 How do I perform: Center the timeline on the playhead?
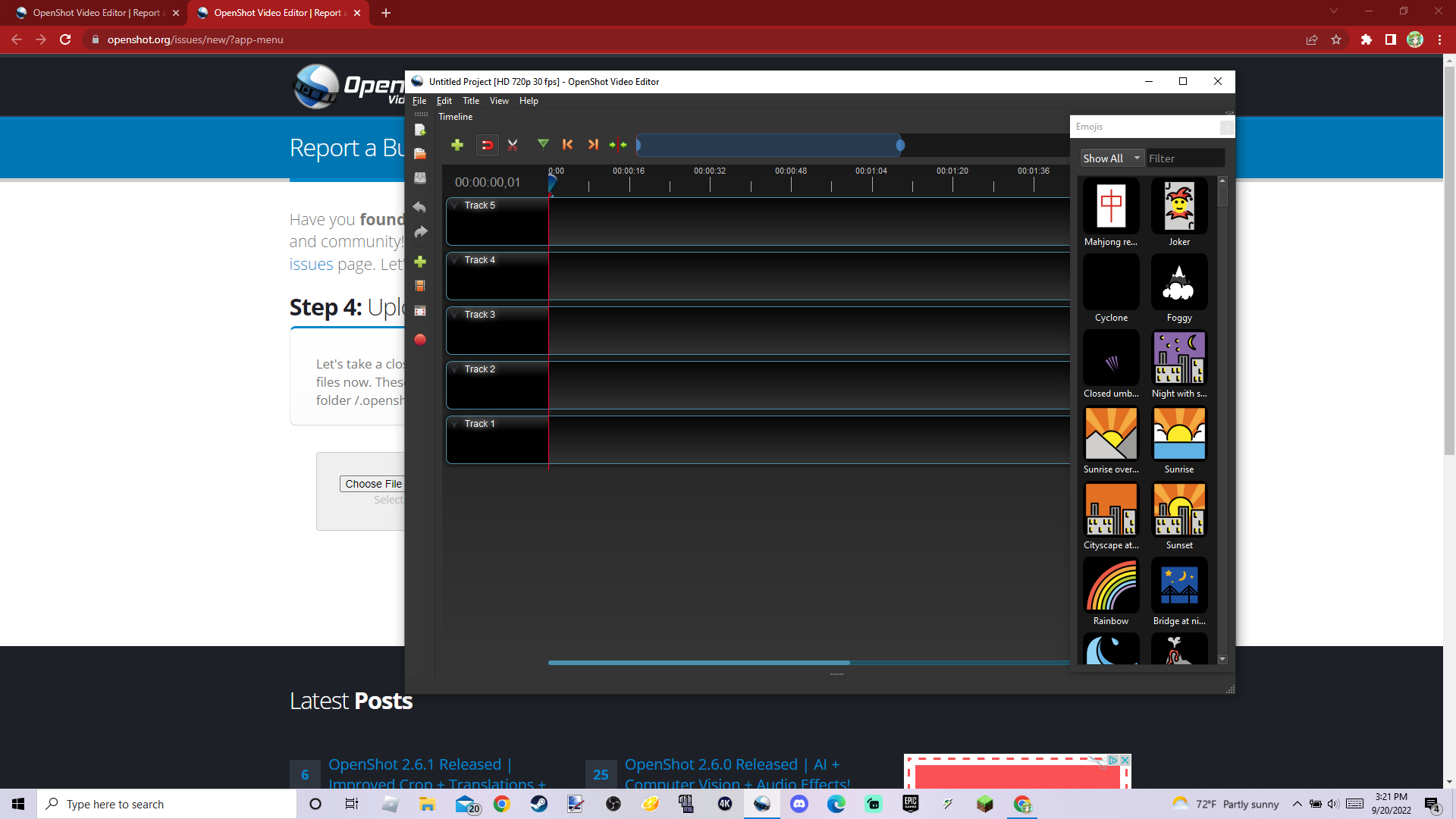pyautogui.click(x=618, y=145)
